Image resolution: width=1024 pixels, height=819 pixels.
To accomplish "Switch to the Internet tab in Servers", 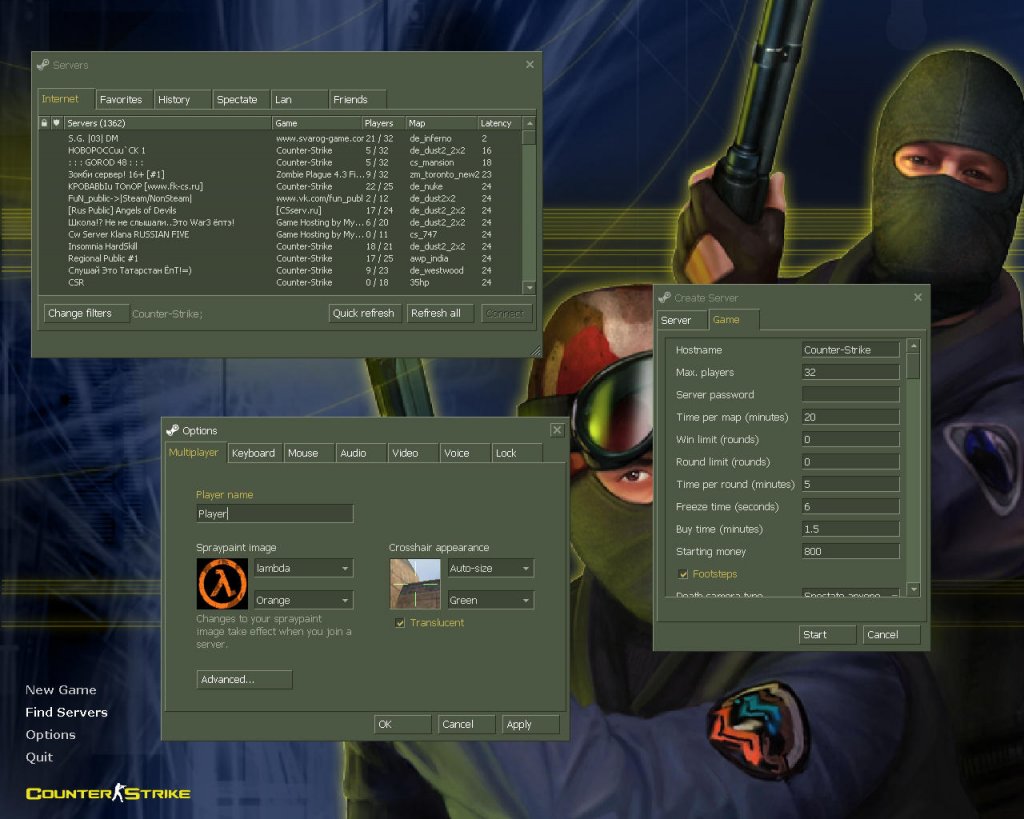I will coord(66,99).
